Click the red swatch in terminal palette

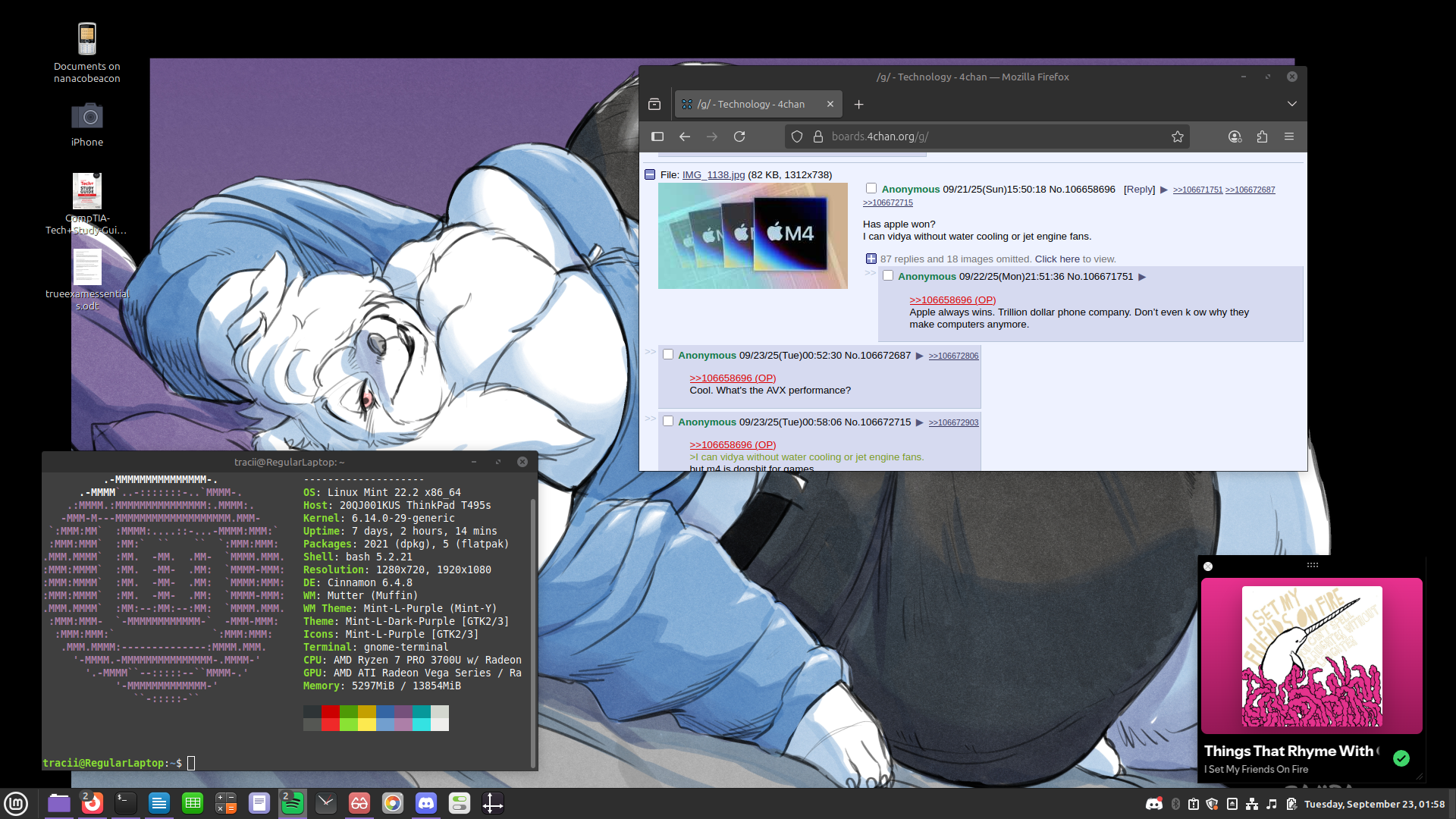pos(330,711)
